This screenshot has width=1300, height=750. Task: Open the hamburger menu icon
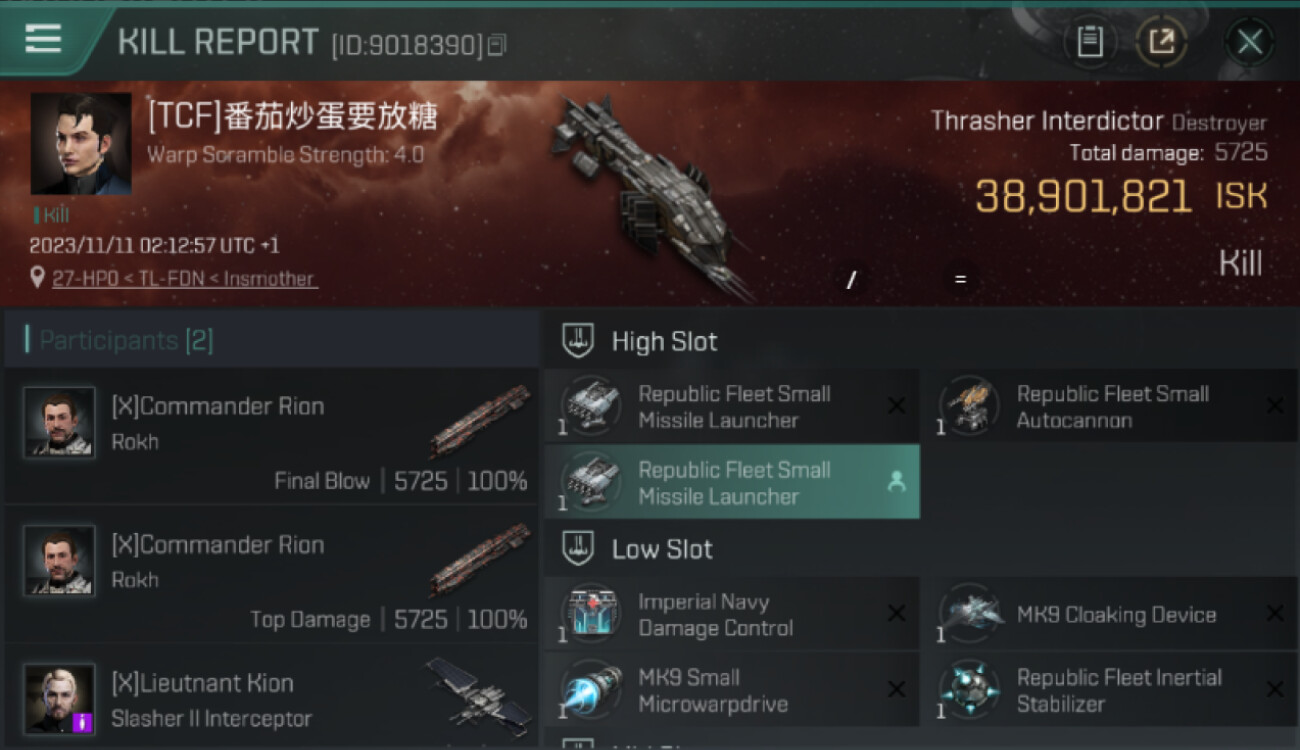[x=43, y=39]
